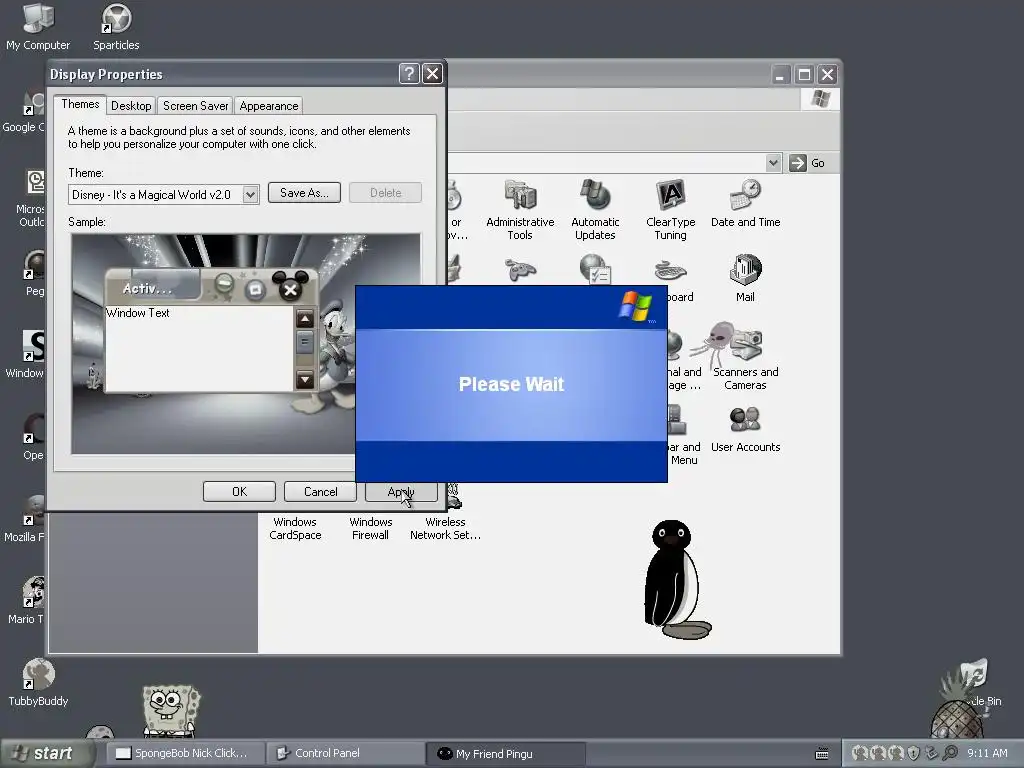Select Mario desktop shortcut
The image size is (1024, 768).
tap(26, 601)
